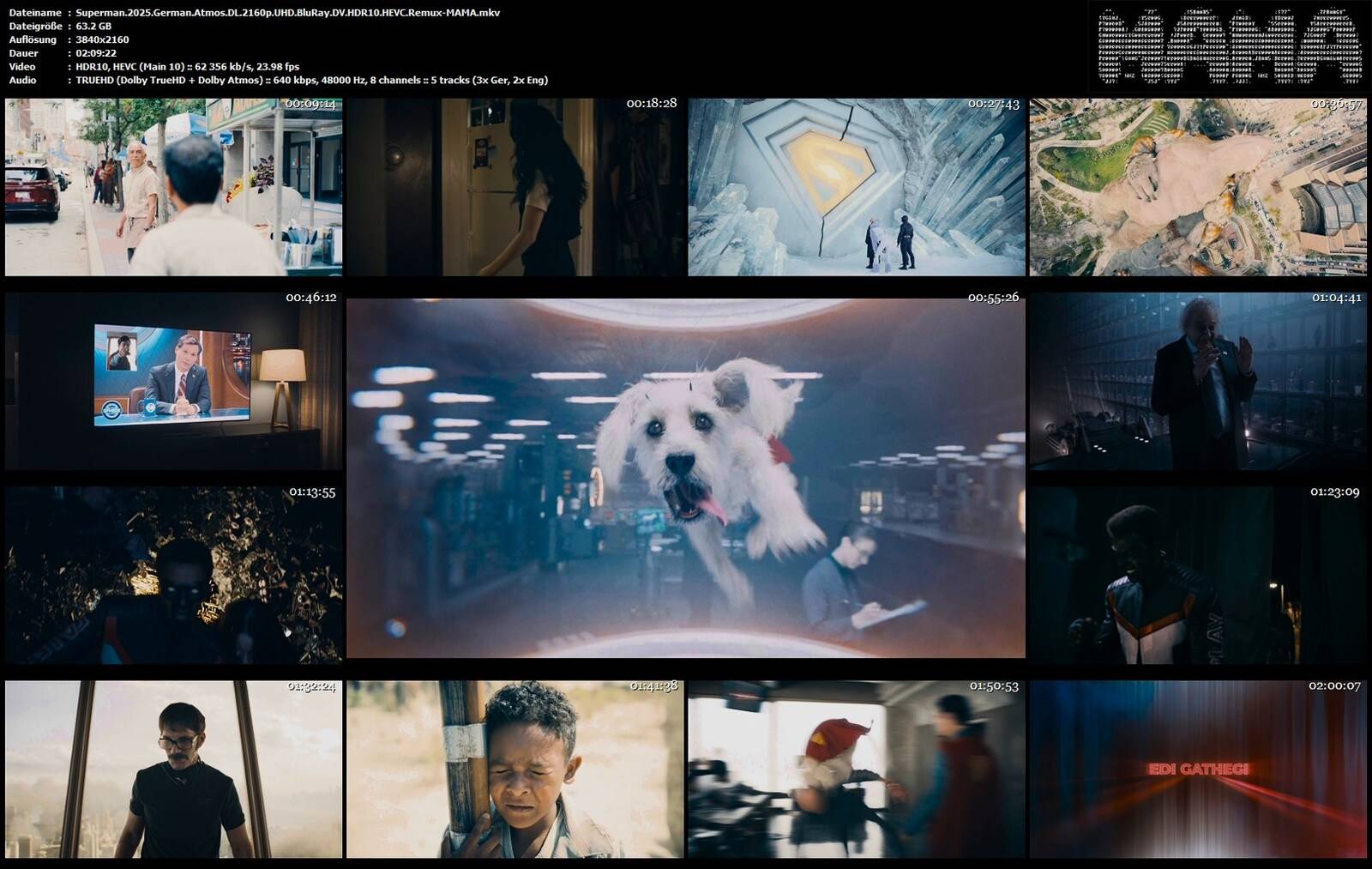Click the Dauer label
This screenshot has width=1372, height=869.
(x=23, y=53)
